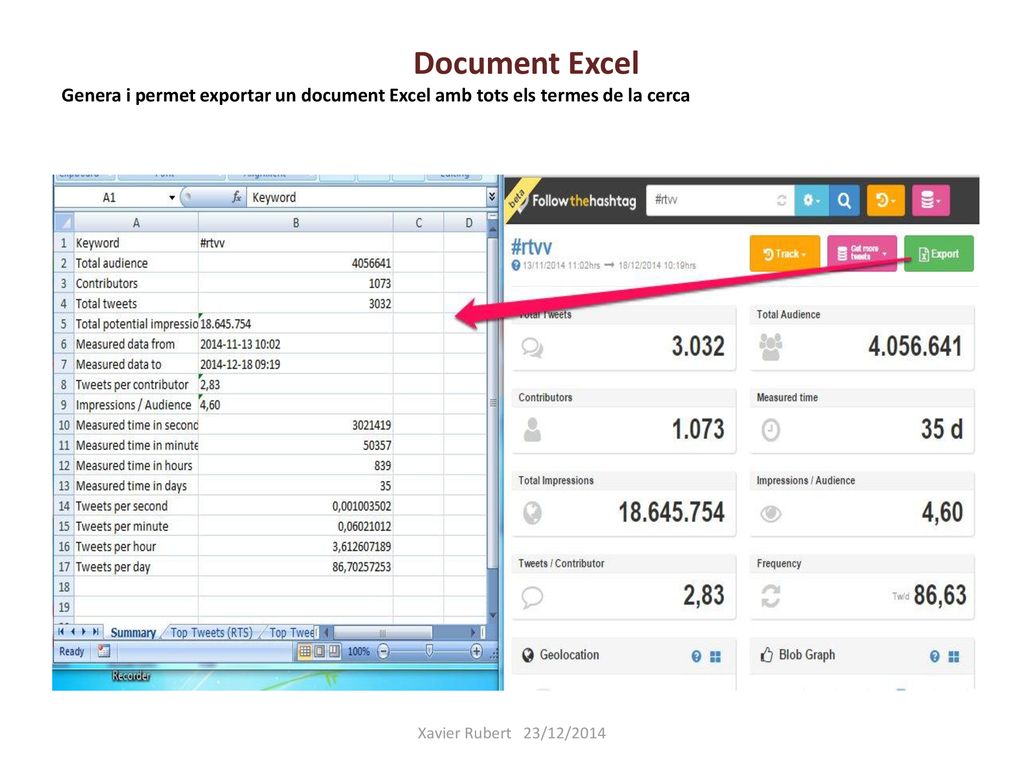The height and width of the screenshot is (768, 1024).
Task: Select row 12 header in Excel
Action: coord(64,466)
